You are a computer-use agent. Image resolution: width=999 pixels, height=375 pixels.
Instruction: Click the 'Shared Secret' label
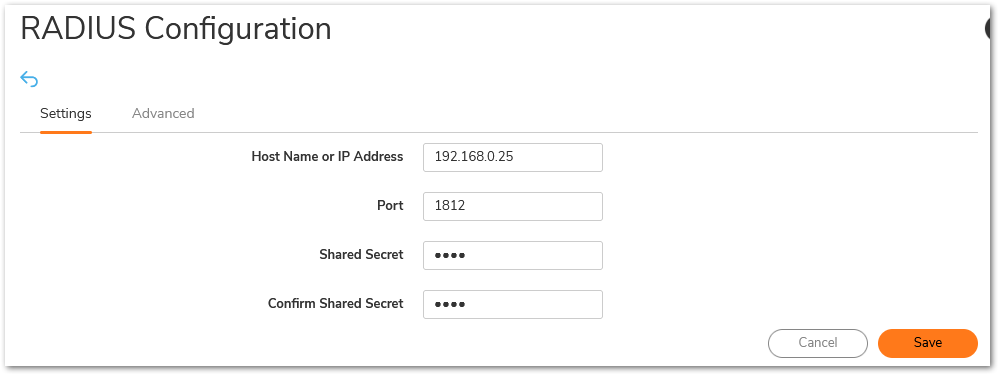click(361, 255)
